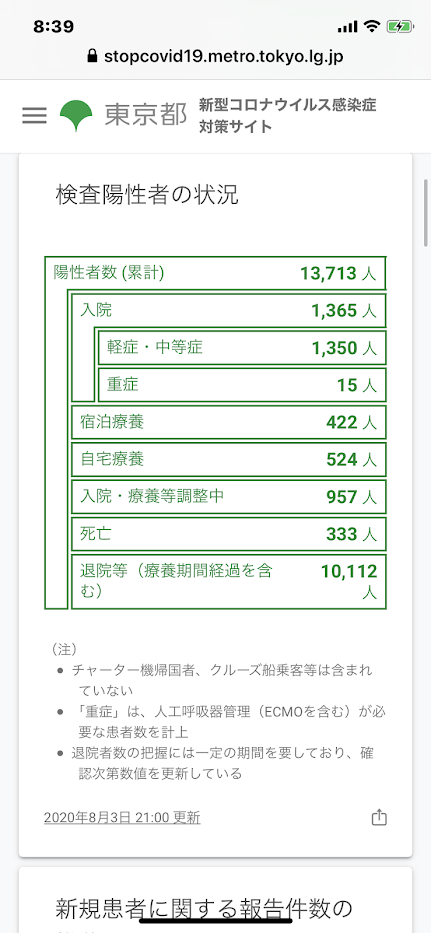
Task: Select the 重症 15人 row
Action: pyautogui.click(x=242, y=384)
